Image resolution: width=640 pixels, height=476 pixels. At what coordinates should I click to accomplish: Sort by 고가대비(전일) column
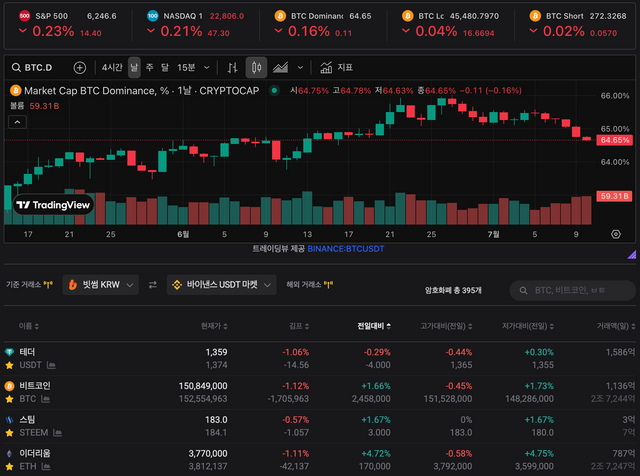[447, 326]
